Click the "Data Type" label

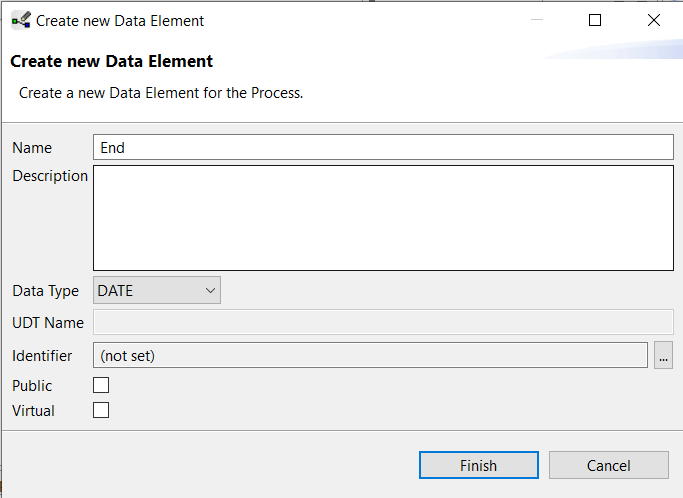[45, 291]
